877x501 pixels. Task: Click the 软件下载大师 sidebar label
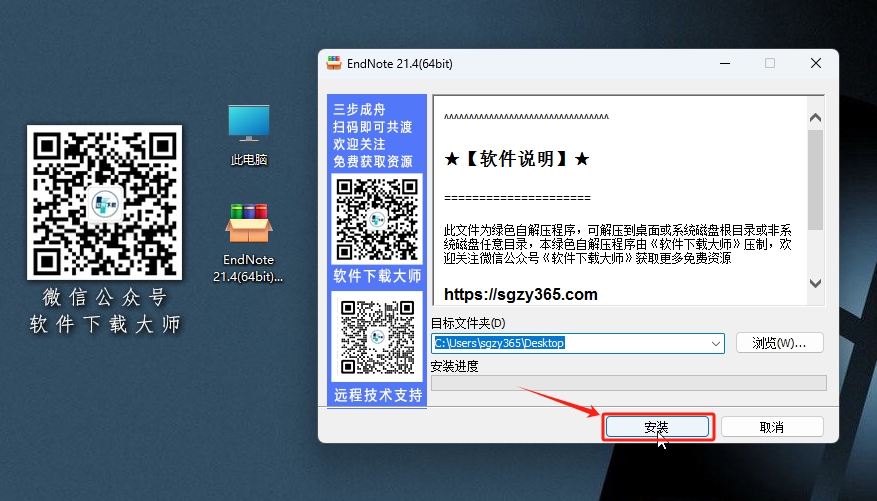click(x=377, y=276)
